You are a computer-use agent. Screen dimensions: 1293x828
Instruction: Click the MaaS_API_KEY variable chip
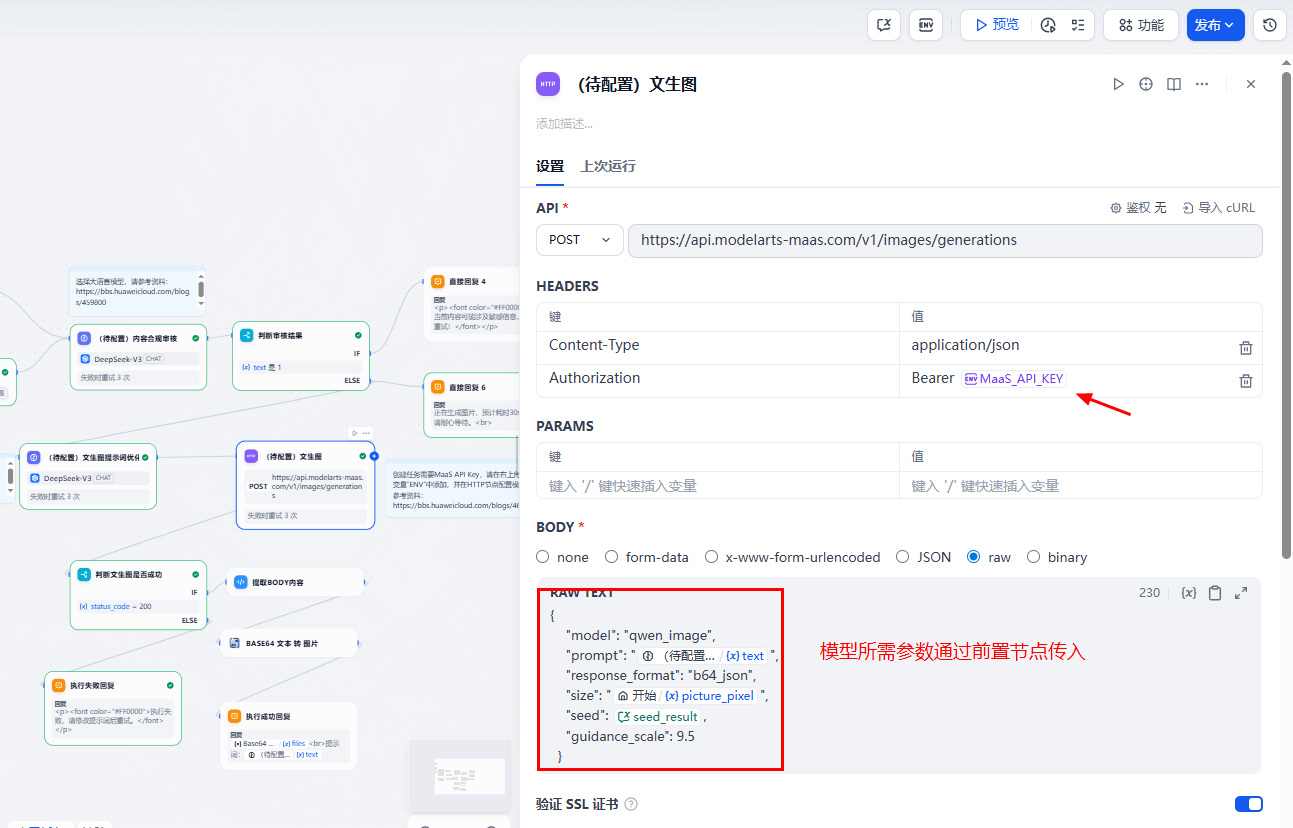point(1013,379)
